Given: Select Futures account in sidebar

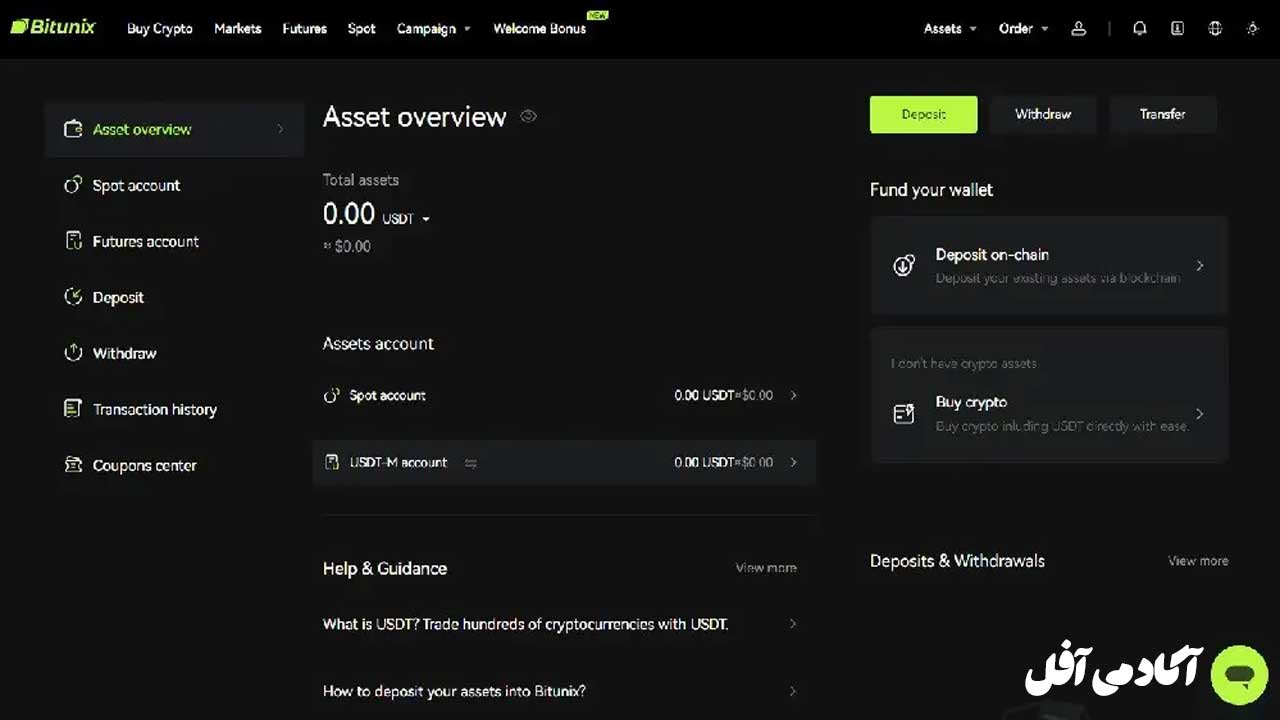Looking at the screenshot, I should click(x=146, y=241).
